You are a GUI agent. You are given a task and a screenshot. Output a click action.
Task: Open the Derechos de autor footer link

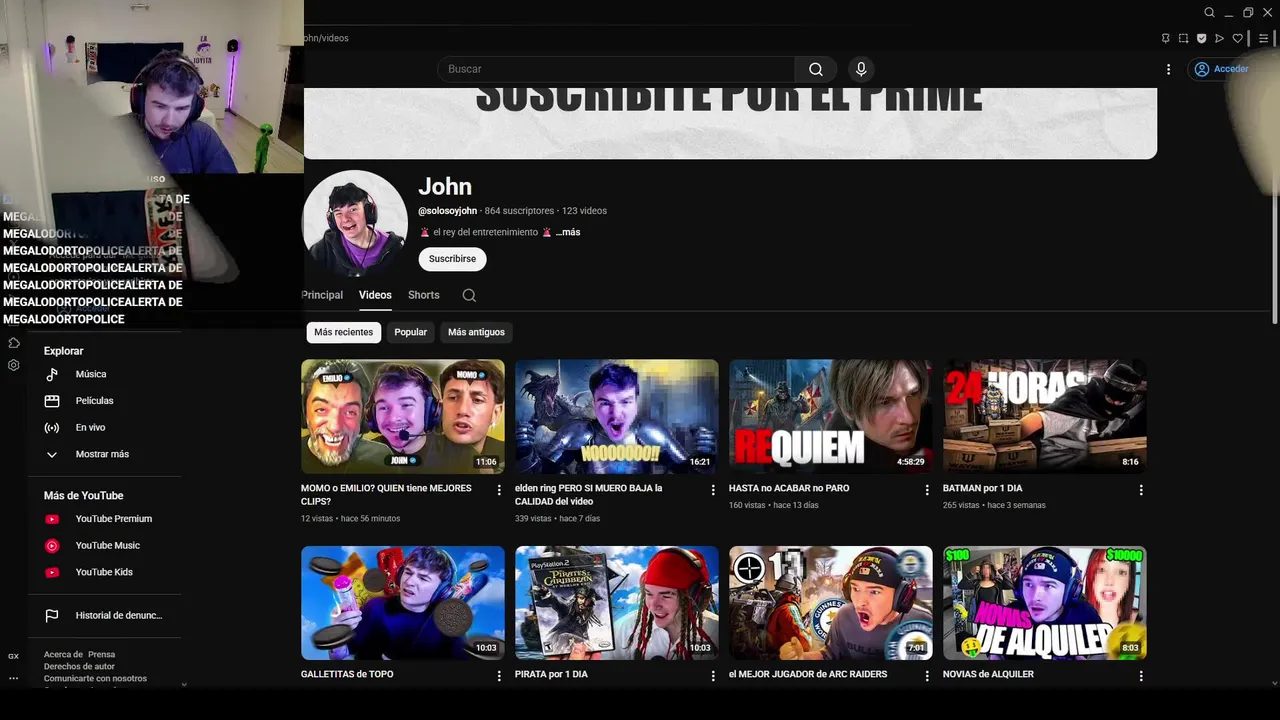[x=79, y=667]
